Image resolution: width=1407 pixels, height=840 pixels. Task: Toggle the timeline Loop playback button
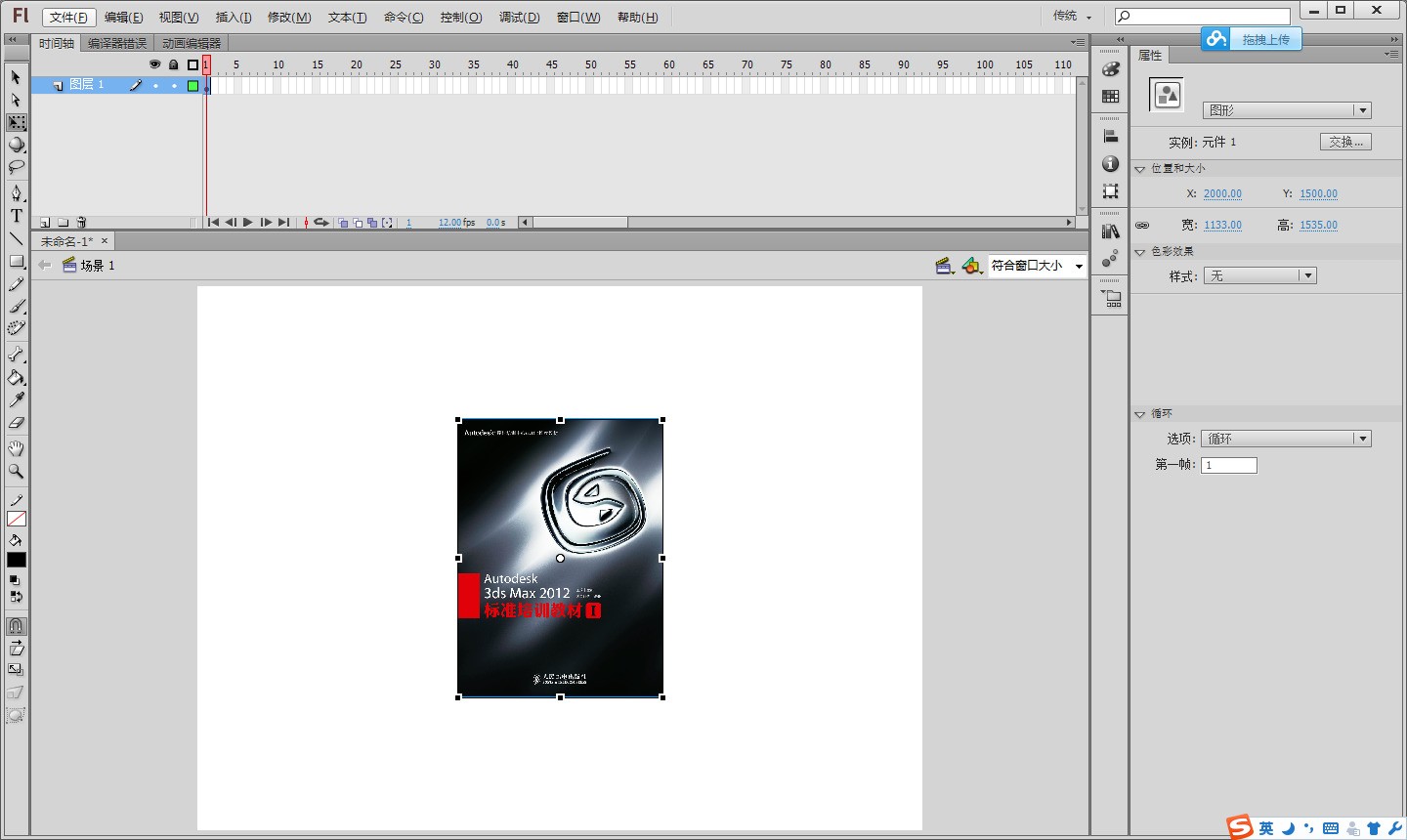point(321,223)
